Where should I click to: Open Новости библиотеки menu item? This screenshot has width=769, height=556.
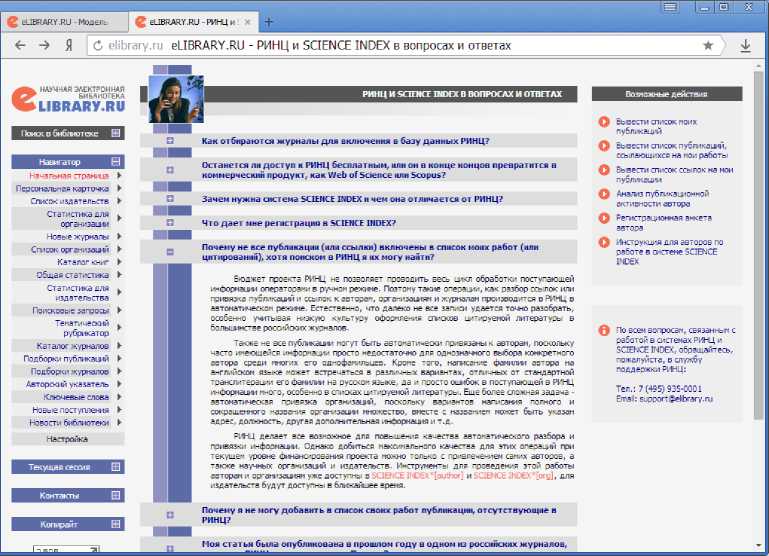pos(69,422)
